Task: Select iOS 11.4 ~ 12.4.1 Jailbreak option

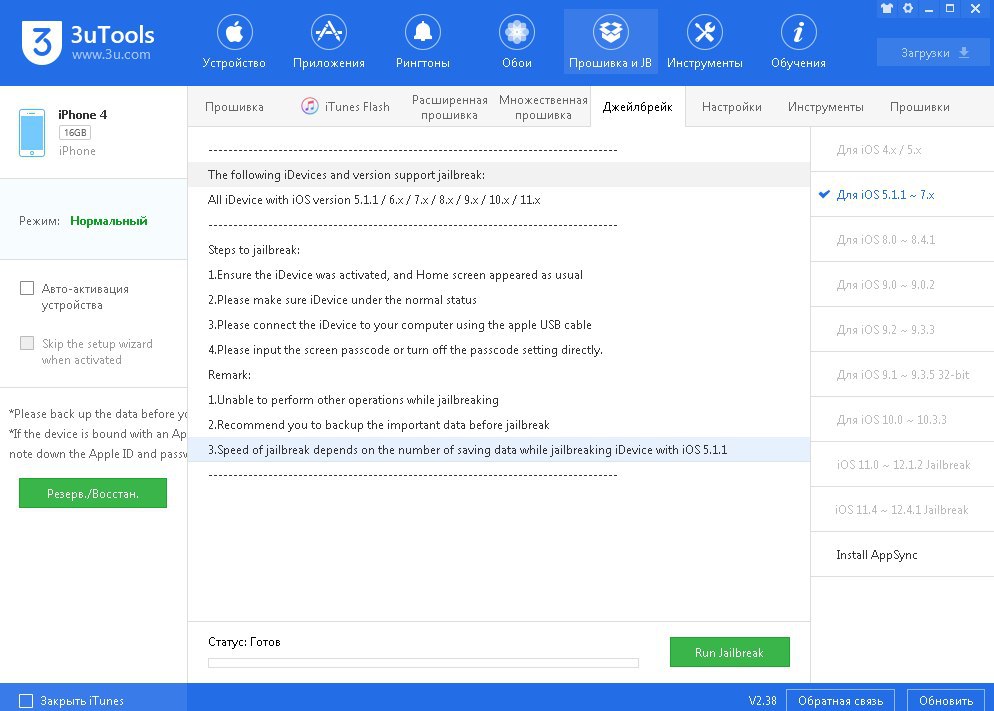Action: (x=903, y=509)
